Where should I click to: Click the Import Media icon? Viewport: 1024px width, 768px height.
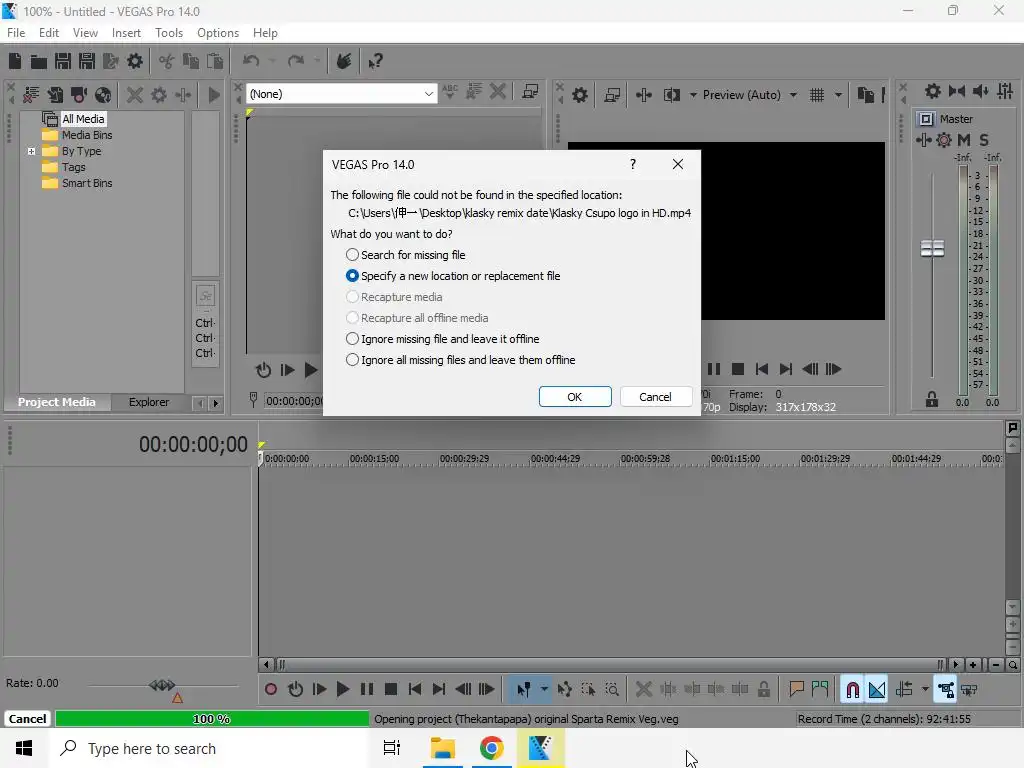coord(55,95)
